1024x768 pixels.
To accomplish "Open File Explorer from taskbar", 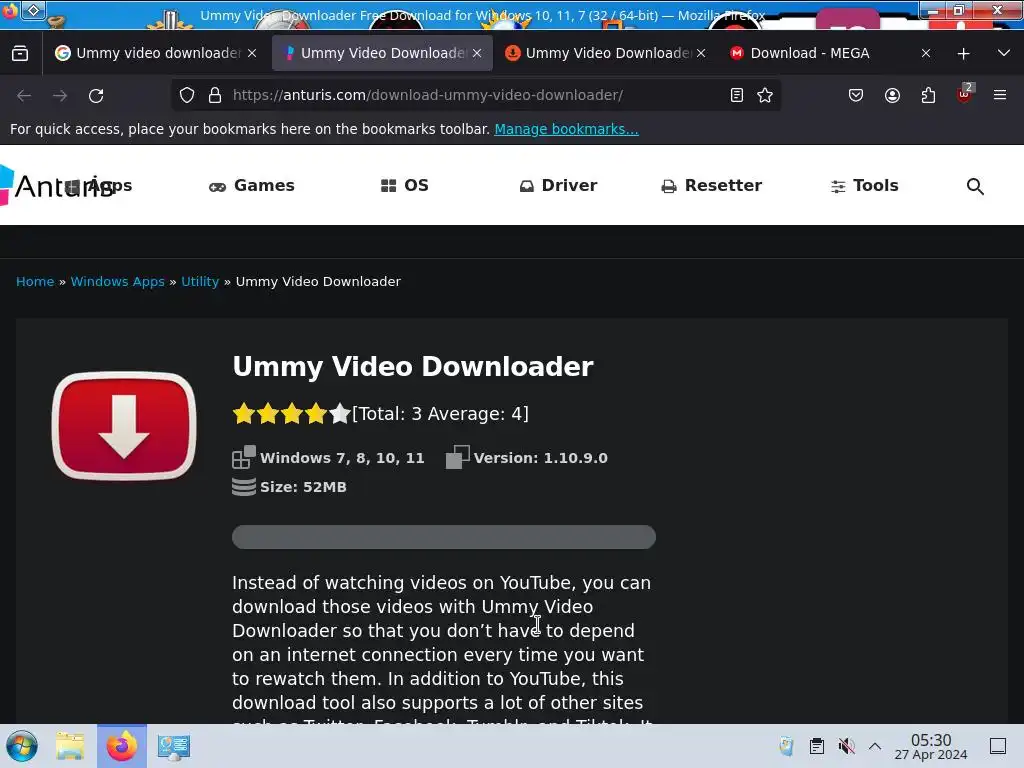I will (x=70, y=746).
